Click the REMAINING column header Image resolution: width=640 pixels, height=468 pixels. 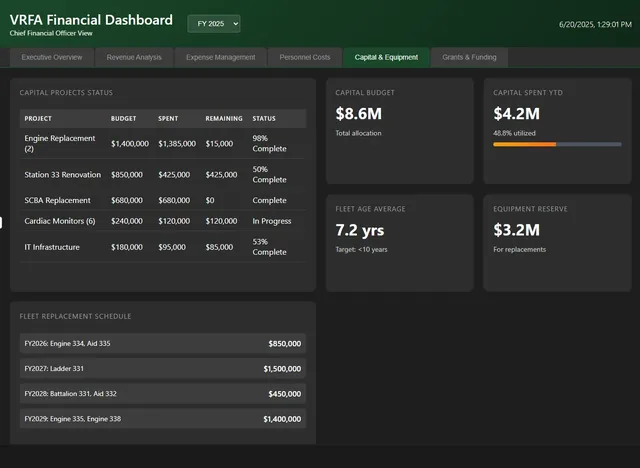point(224,119)
